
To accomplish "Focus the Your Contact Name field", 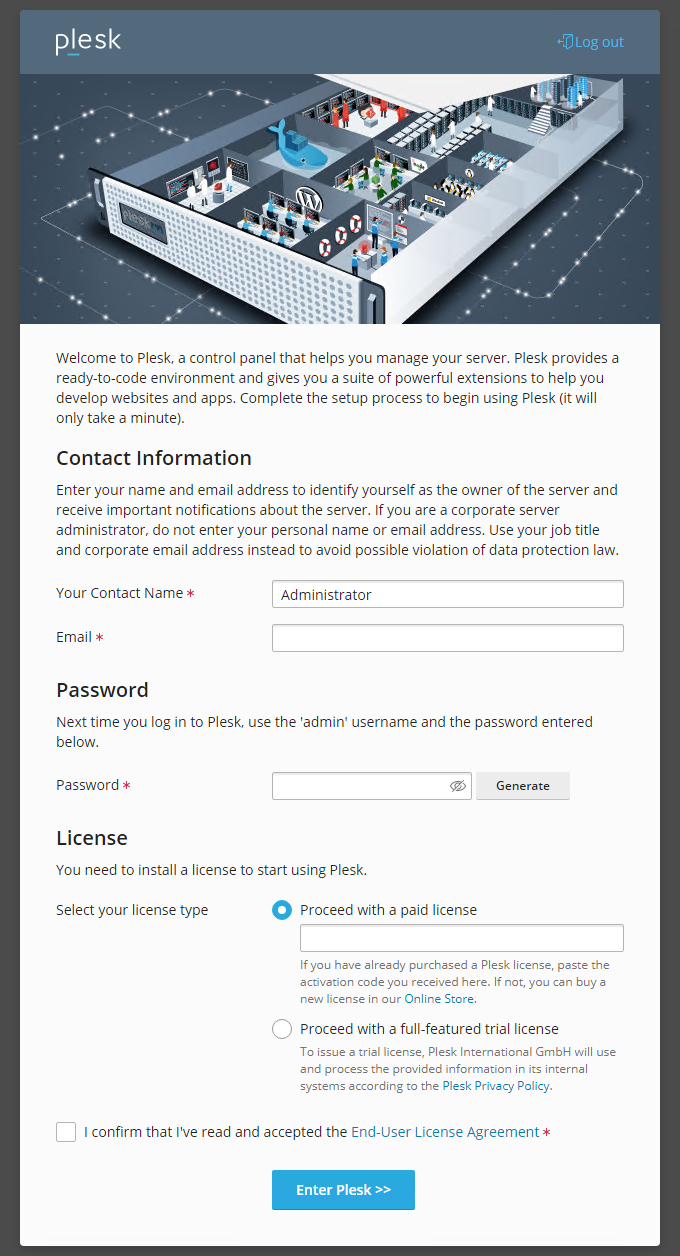I will pyautogui.click(x=447, y=594).
